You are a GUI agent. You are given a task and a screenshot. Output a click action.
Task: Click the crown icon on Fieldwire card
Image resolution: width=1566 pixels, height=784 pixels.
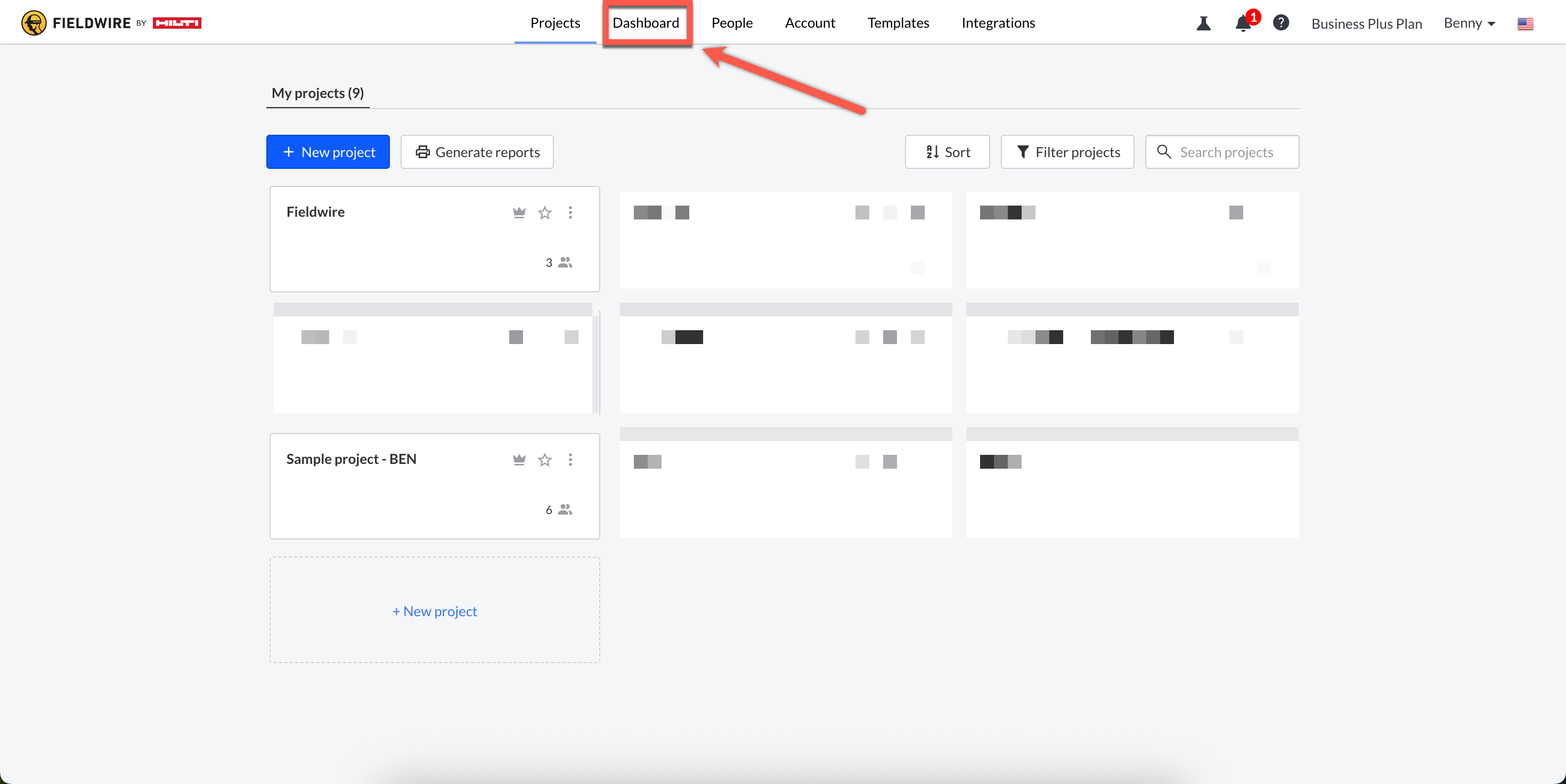coord(519,213)
